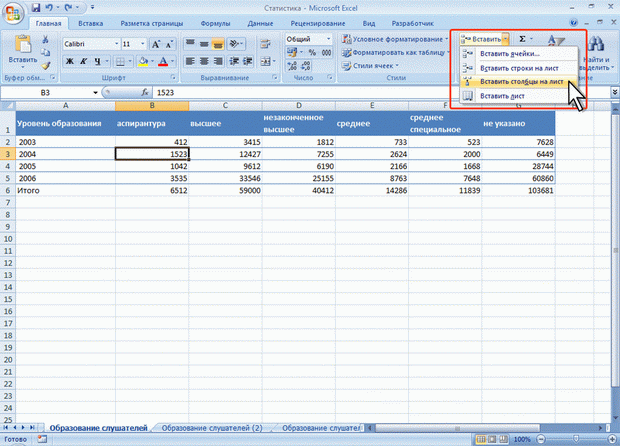Increase the indent
The width and height of the screenshot is (620, 446).
[248, 61]
